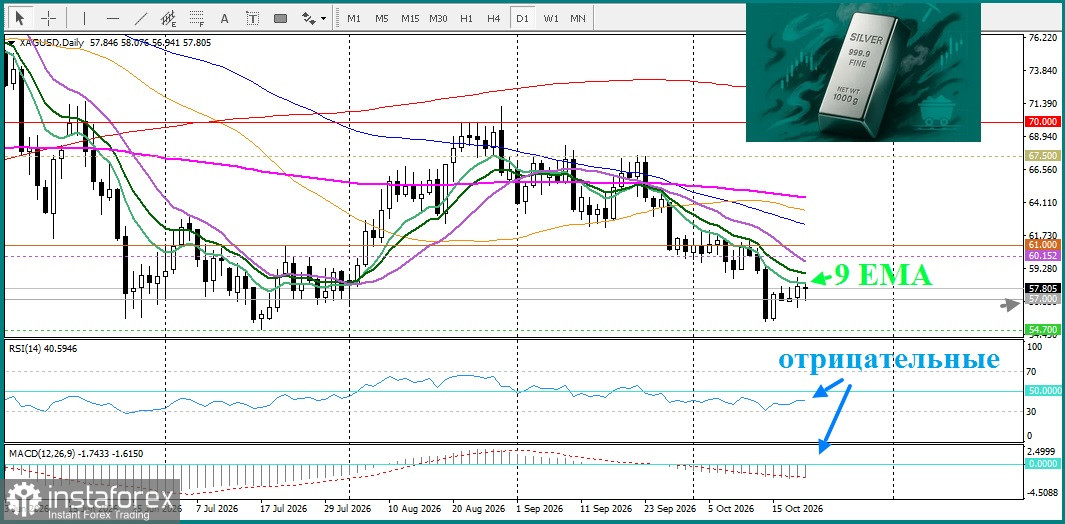Click the 71.390 price scale value
The width and height of the screenshot is (1065, 524).
(x=1043, y=103)
